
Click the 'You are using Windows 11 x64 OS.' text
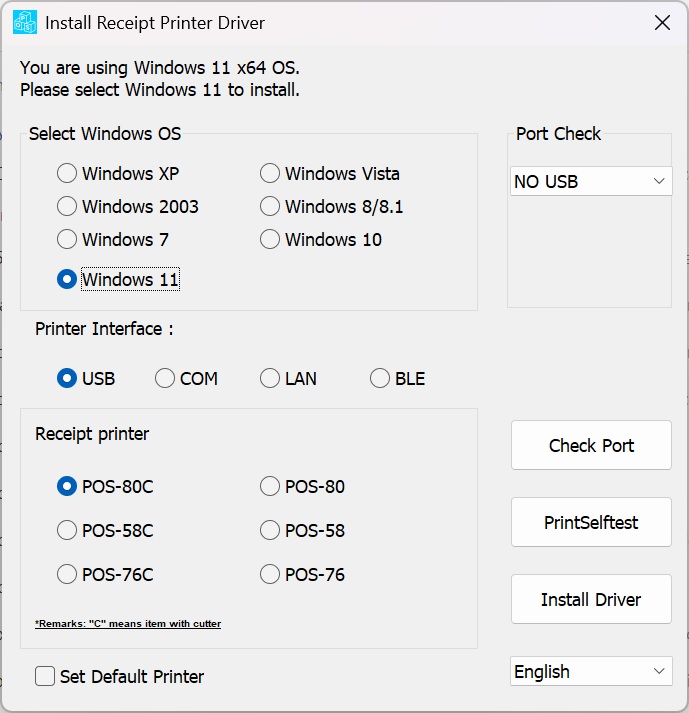(x=160, y=68)
